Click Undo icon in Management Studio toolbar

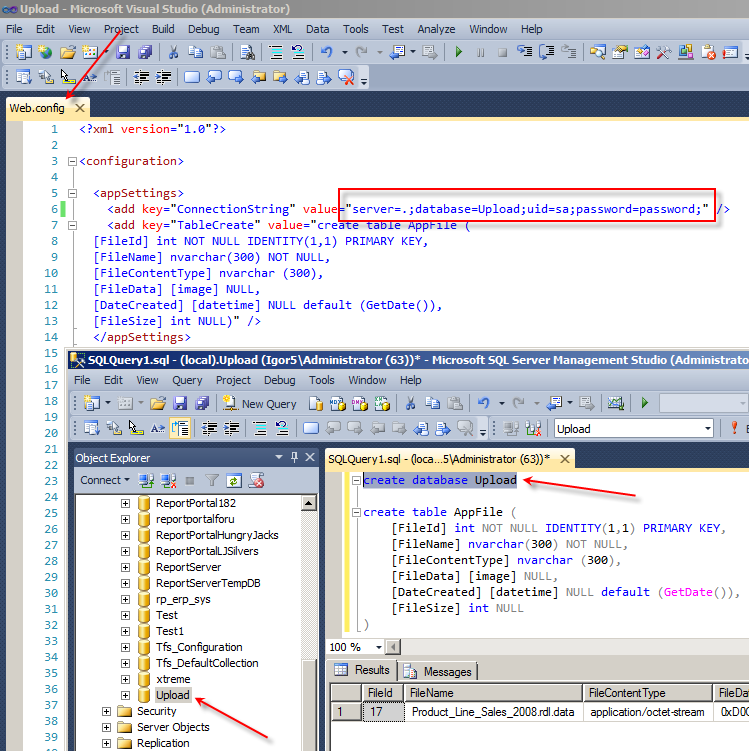[x=483, y=404]
